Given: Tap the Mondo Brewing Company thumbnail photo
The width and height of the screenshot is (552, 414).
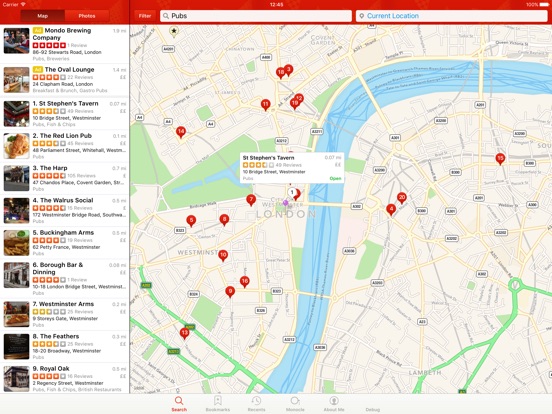Looking at the screenshot, I should click(x=17, y=41).
